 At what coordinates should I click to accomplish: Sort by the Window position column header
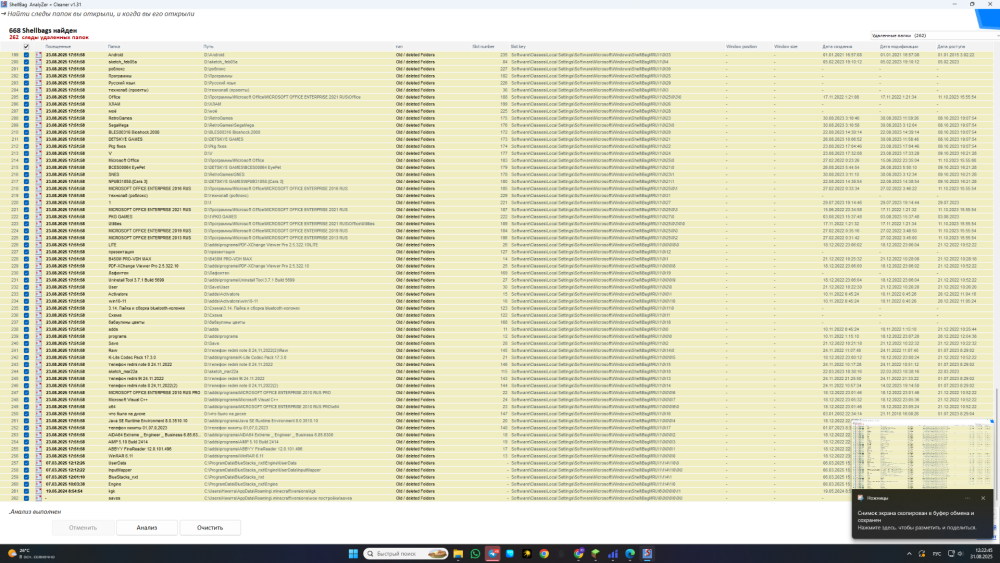click(742, 47)
